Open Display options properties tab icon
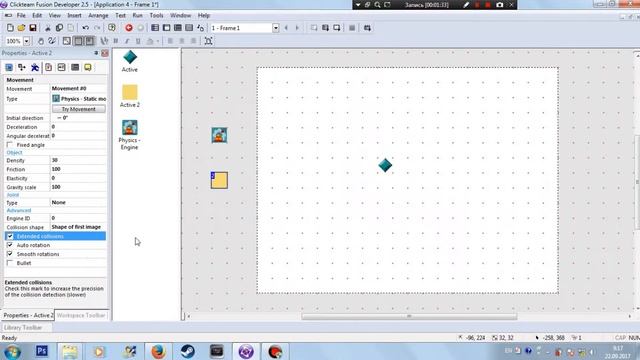This screenshot has width=640, height=360. [9, 67]
